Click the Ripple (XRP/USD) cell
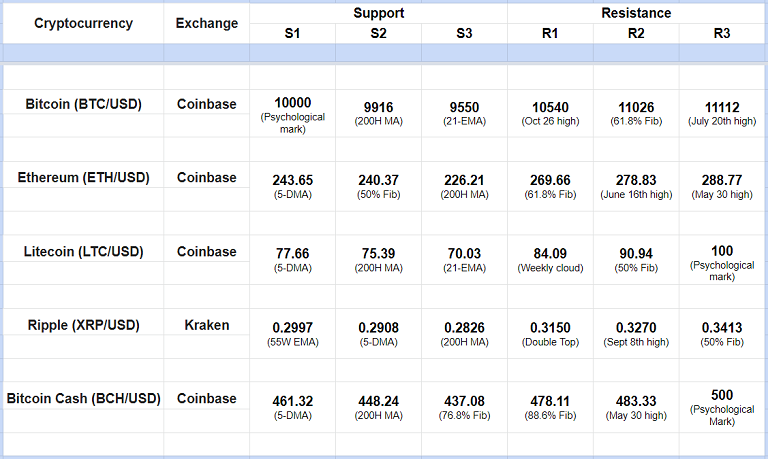This screenshot has width=768, height=459. click(x=83, y=325)
